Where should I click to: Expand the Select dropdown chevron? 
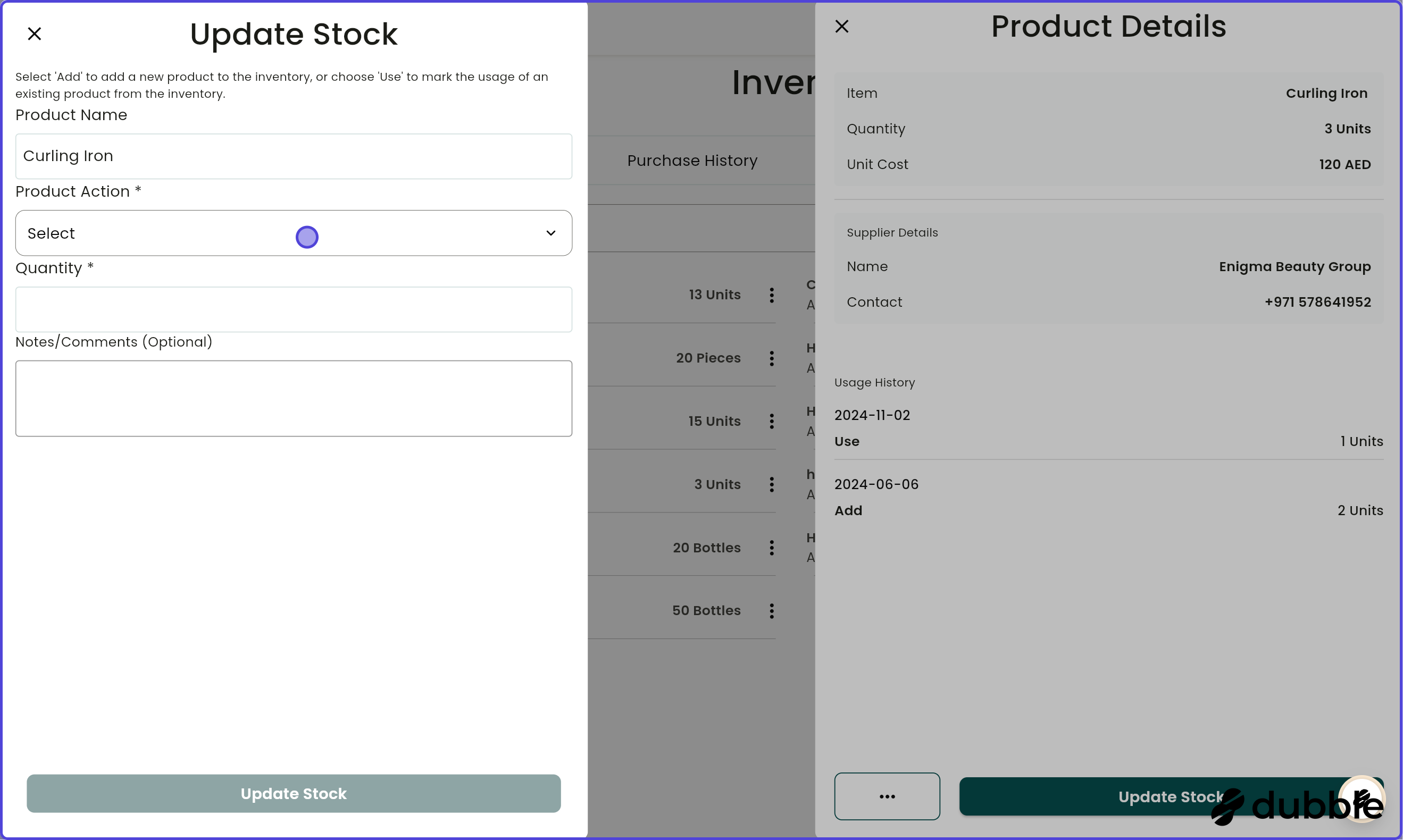pos(550,233)
